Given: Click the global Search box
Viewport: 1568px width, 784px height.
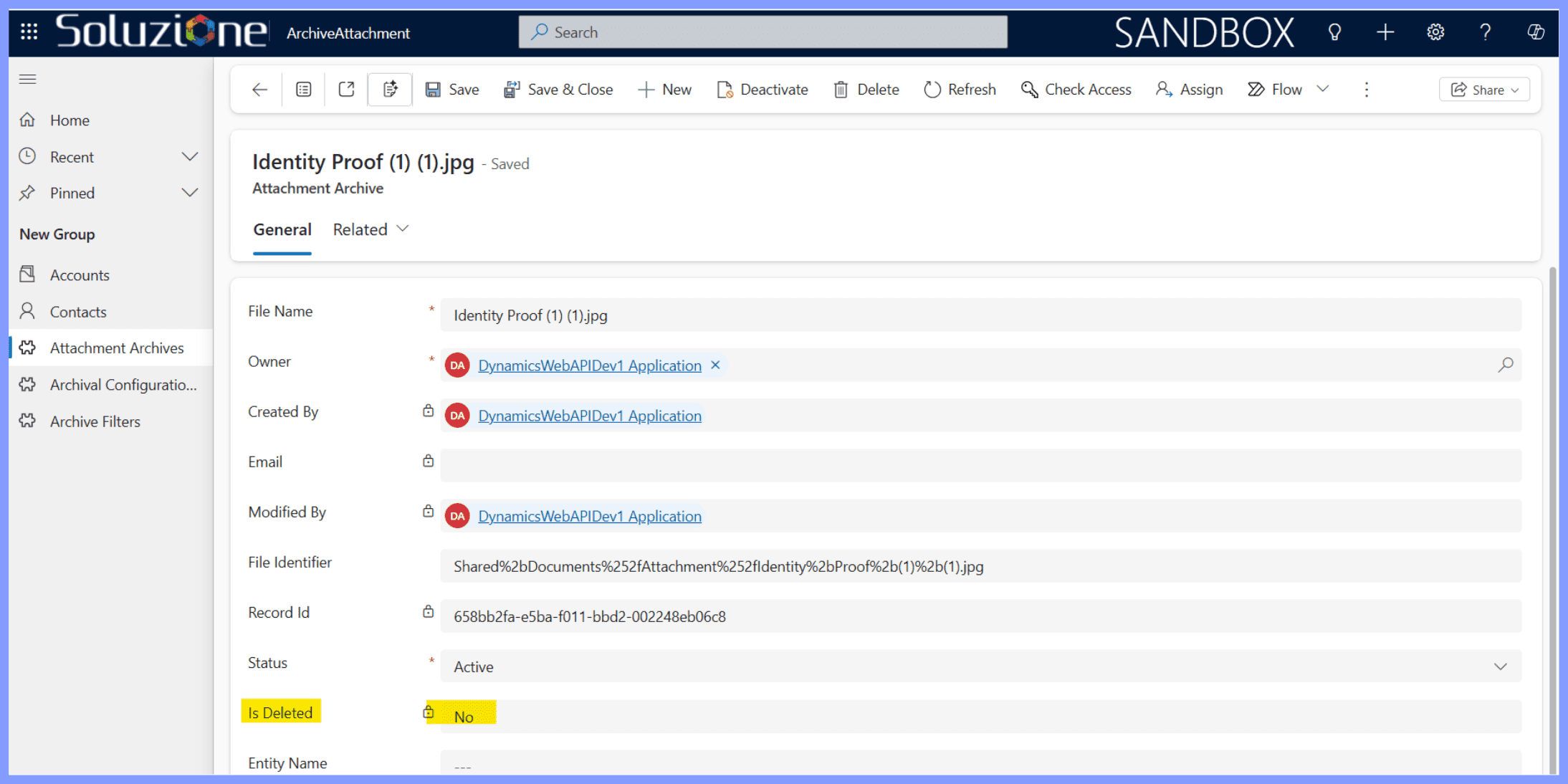Looking at the screenshot, I should coord(763,32).
